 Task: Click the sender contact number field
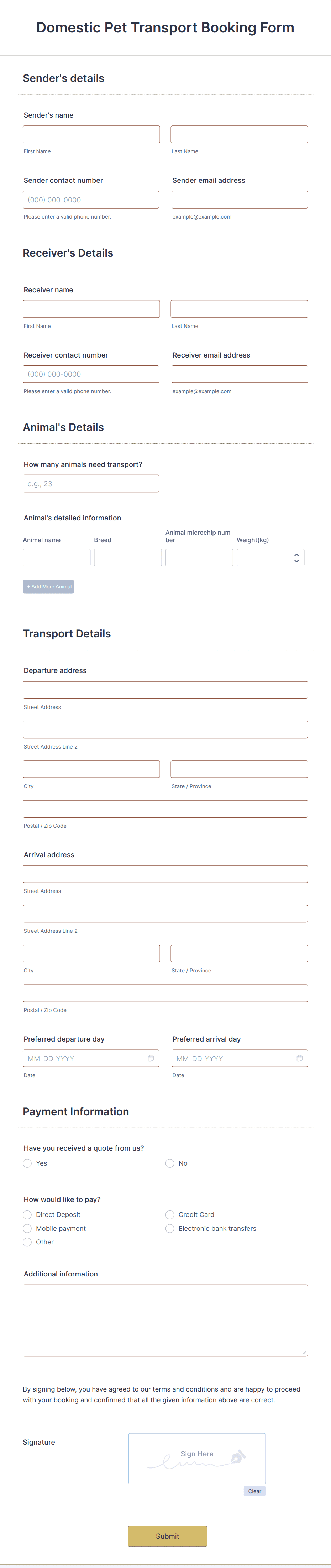click(x=91, y=199)
